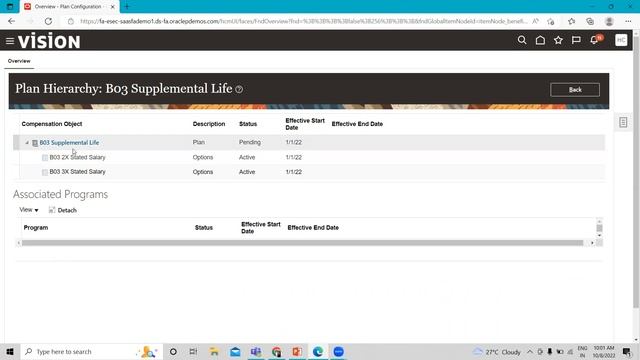
Task: Open browser collections icon
Action: coord(590,21)
